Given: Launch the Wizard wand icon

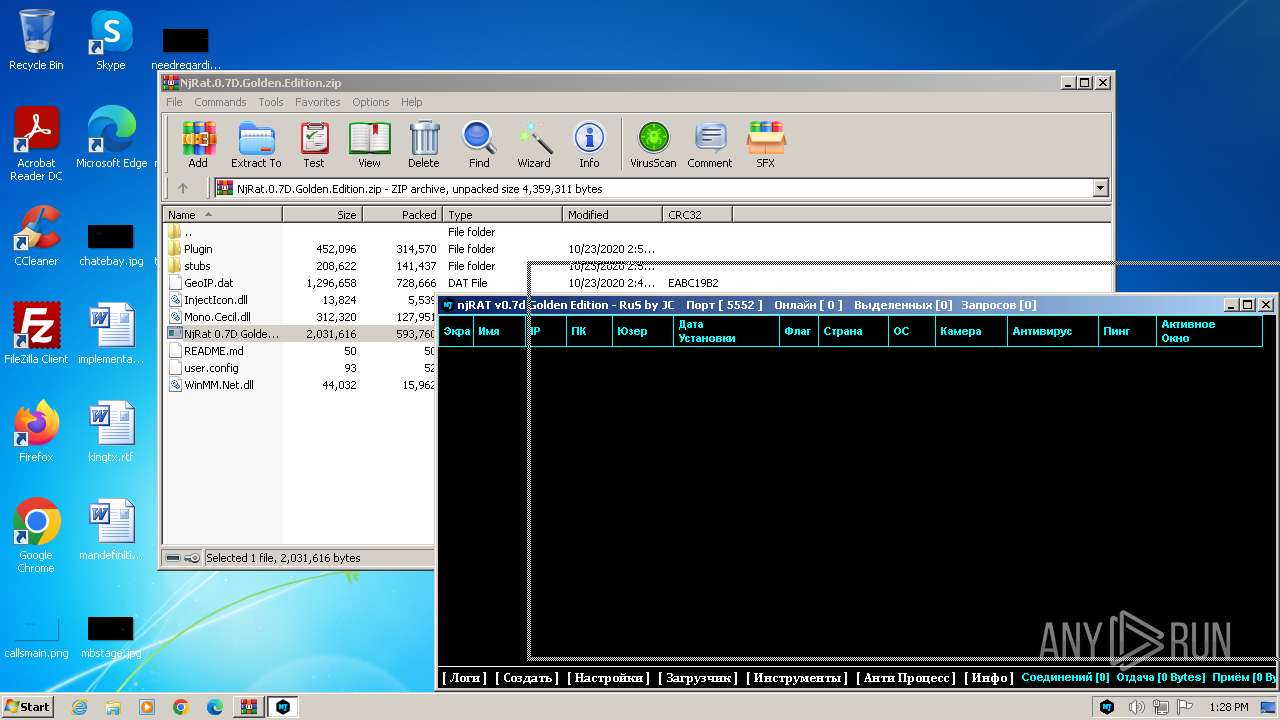Looking at the screenshot, I should 534,145.
